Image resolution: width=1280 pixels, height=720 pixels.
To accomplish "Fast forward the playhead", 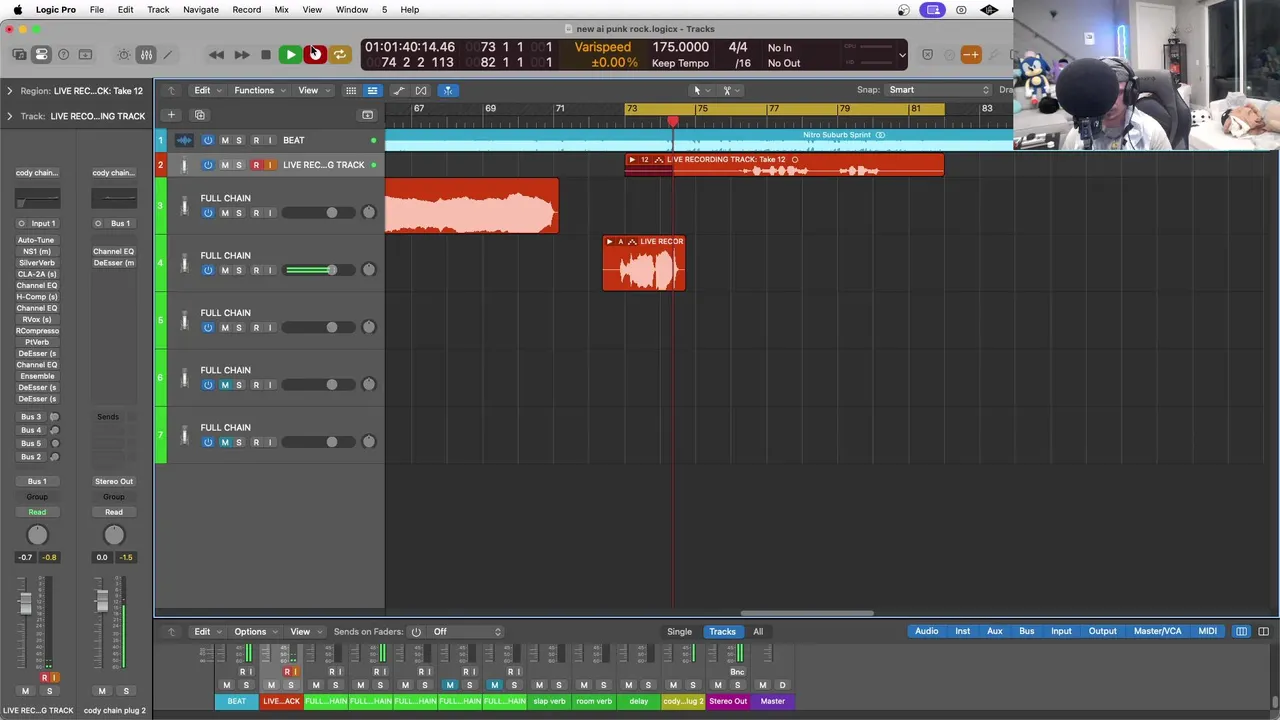I will click(241, 55).
